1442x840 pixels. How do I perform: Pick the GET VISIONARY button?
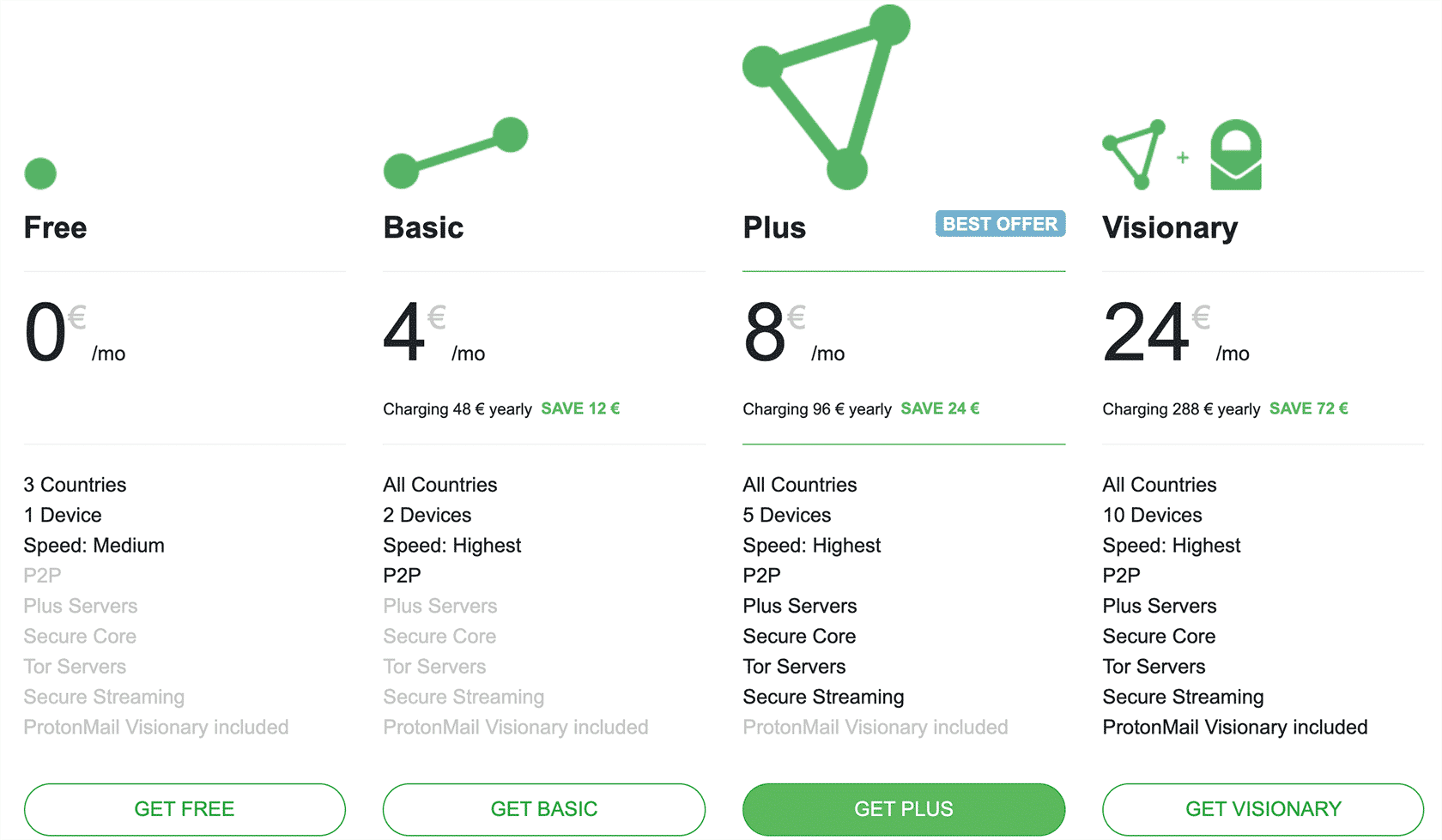click(x=1263, y=809)
